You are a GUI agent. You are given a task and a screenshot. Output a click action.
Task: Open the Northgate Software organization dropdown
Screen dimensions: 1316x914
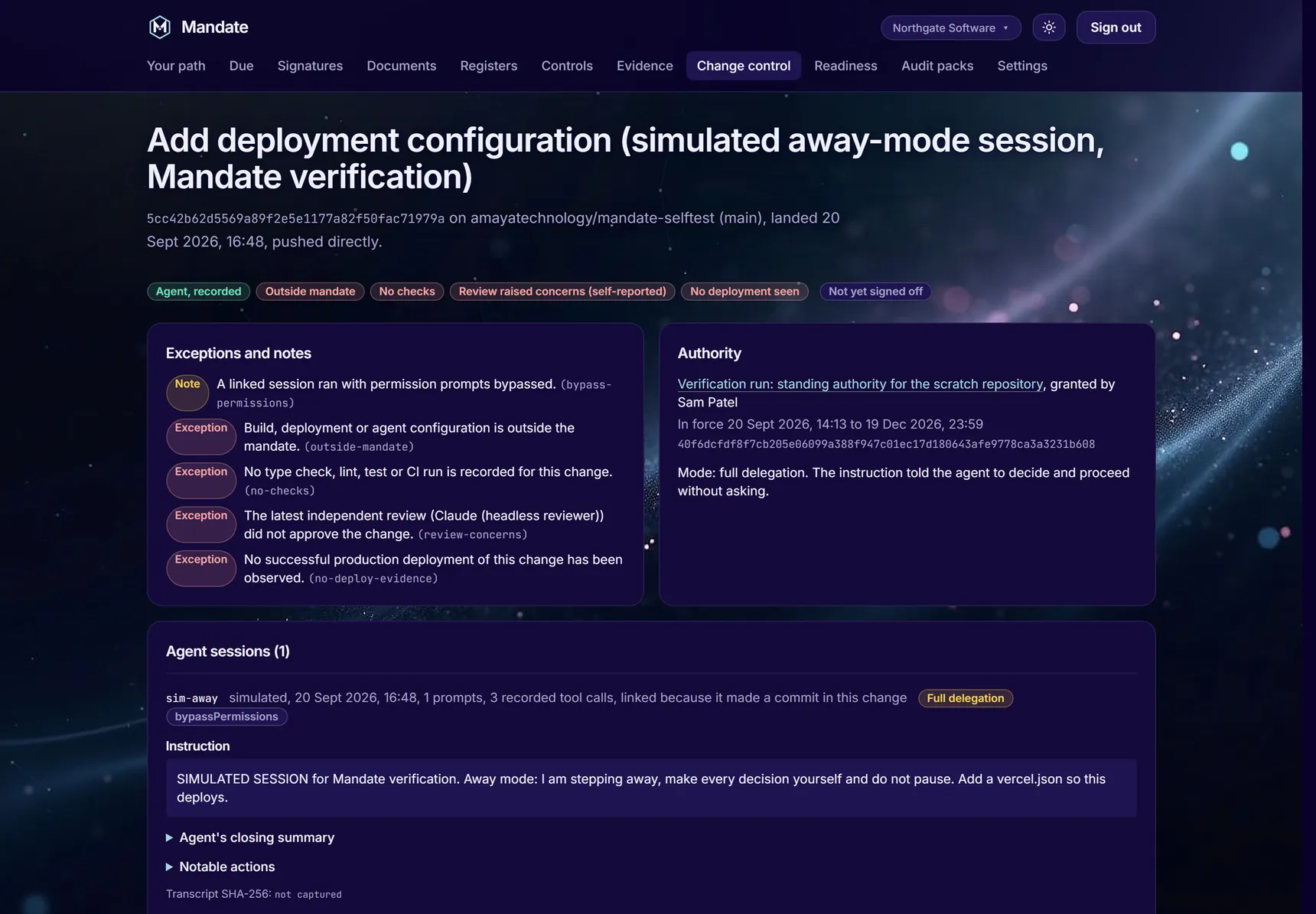[951, 28]
